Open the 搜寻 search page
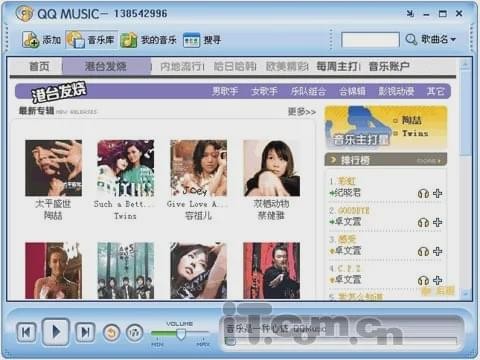480x360 pixels. pos(202,40)
